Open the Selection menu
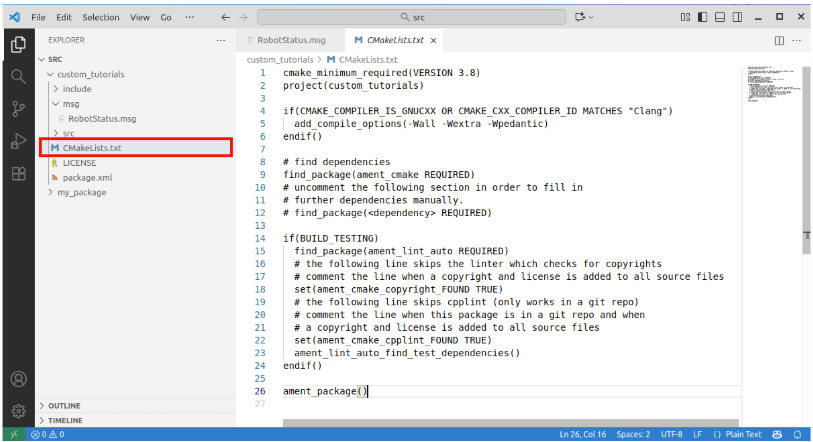This screenshot has width=813, height=442. click(x=100, y=17)
